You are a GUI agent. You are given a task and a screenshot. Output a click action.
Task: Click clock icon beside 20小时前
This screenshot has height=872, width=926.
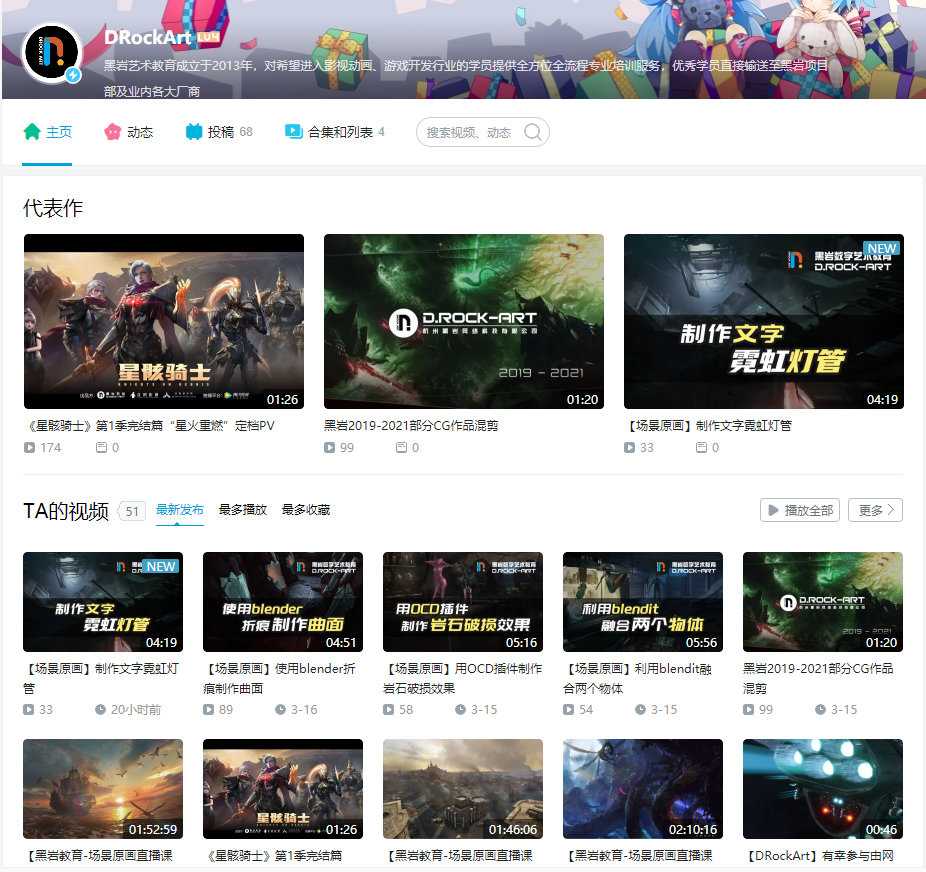coord(100,710)
